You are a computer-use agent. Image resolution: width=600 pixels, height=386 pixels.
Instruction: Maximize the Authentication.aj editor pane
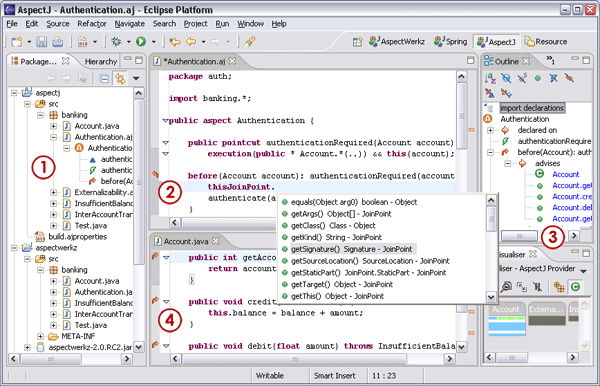[x=470, y=60]
